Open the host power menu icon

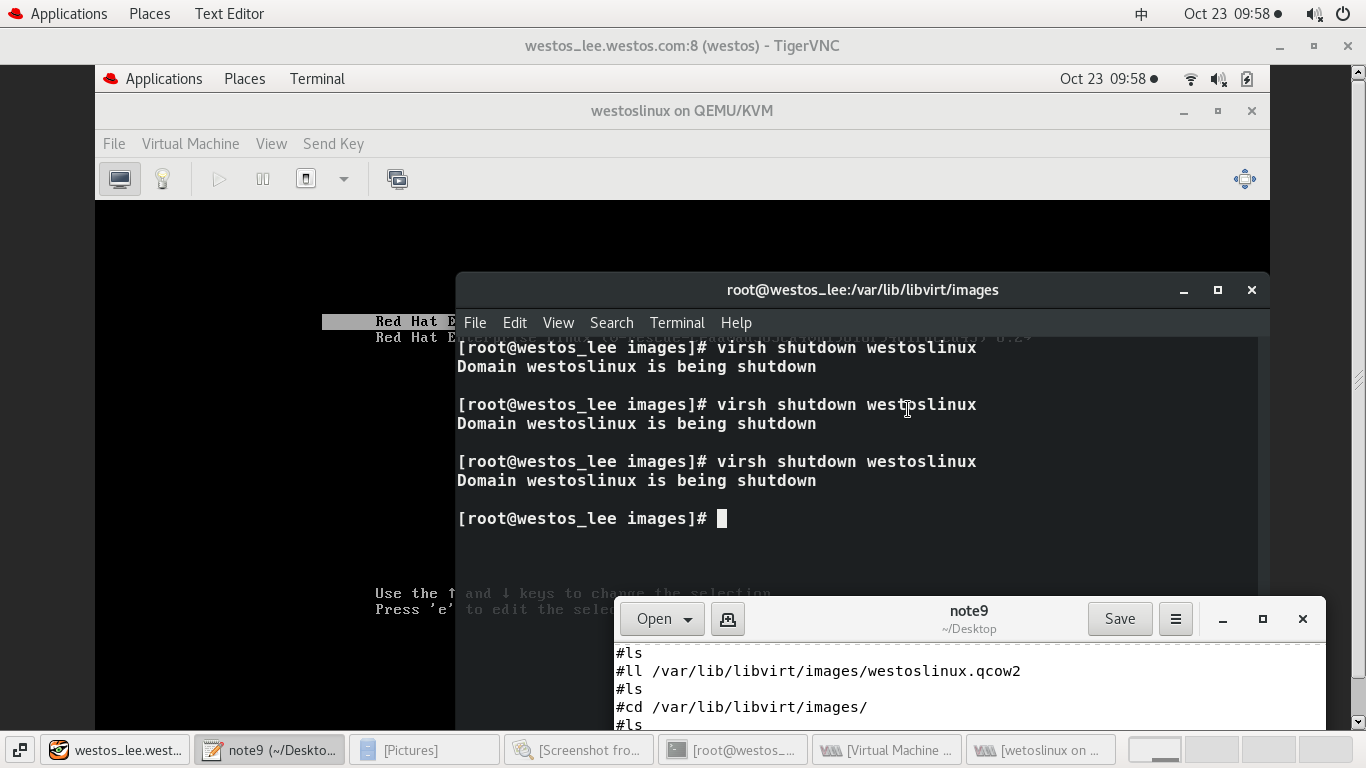click(x=1343, y=14)
